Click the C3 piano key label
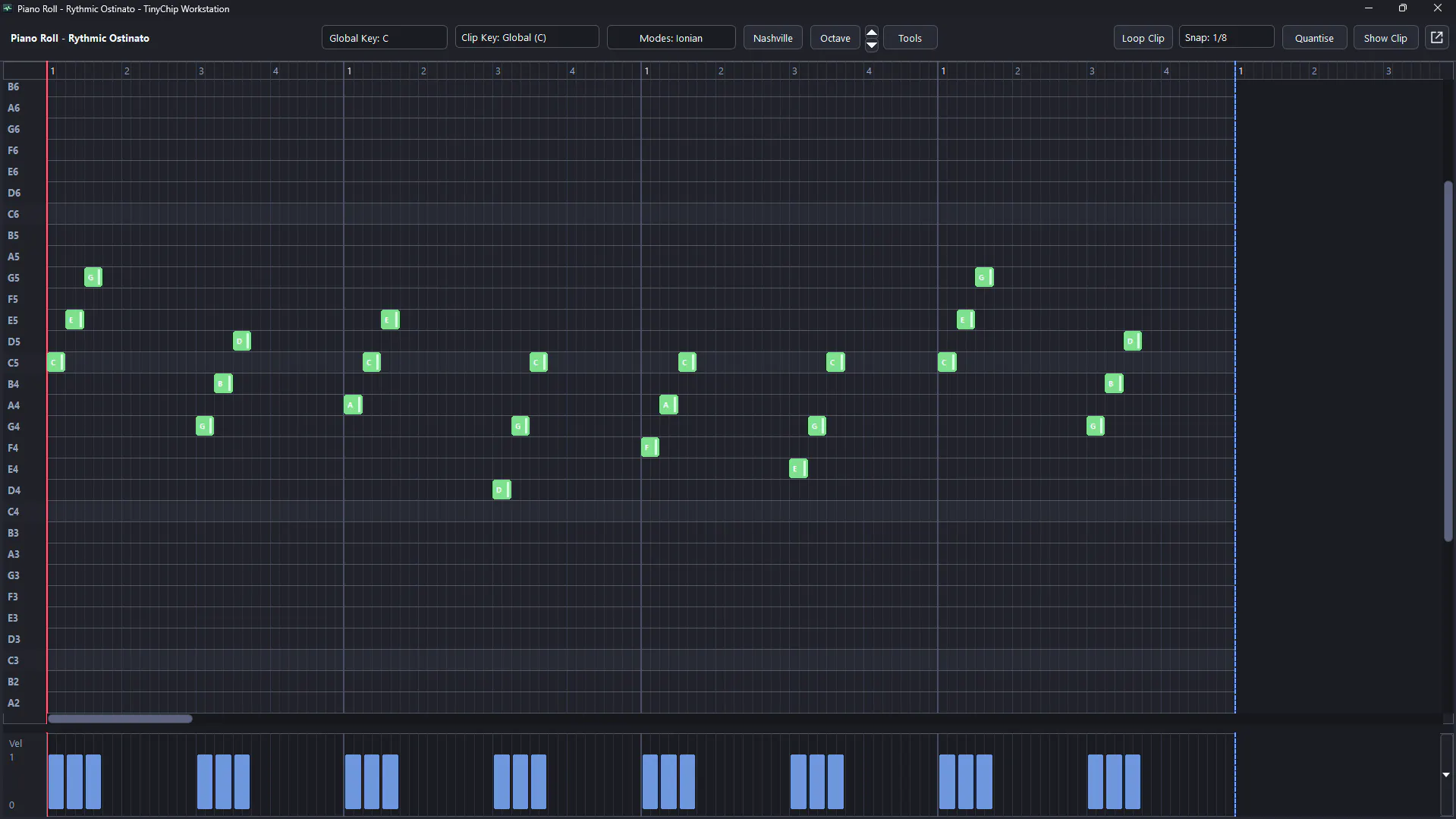 pos(14,660)
